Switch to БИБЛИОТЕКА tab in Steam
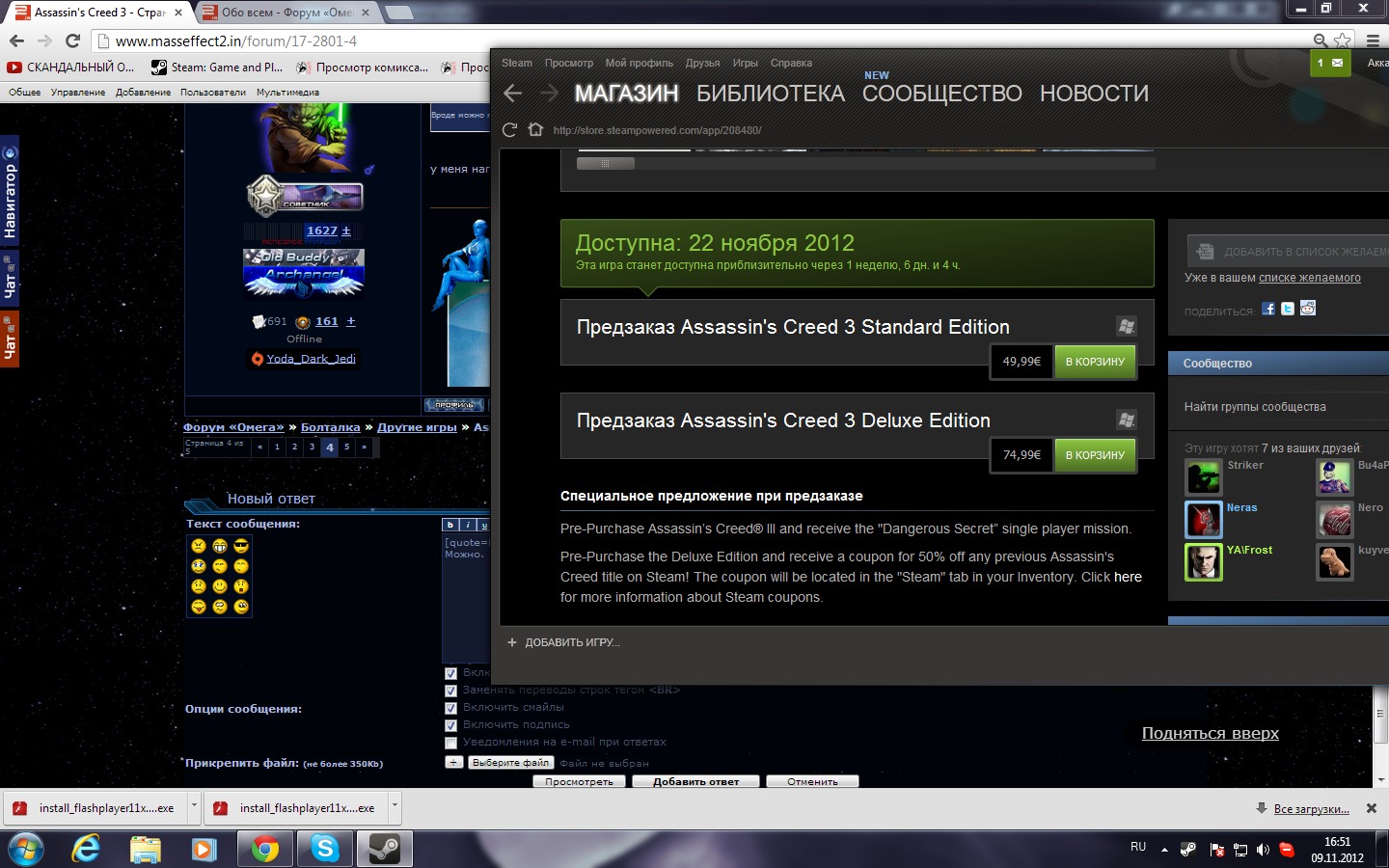 tap(770, 94)
